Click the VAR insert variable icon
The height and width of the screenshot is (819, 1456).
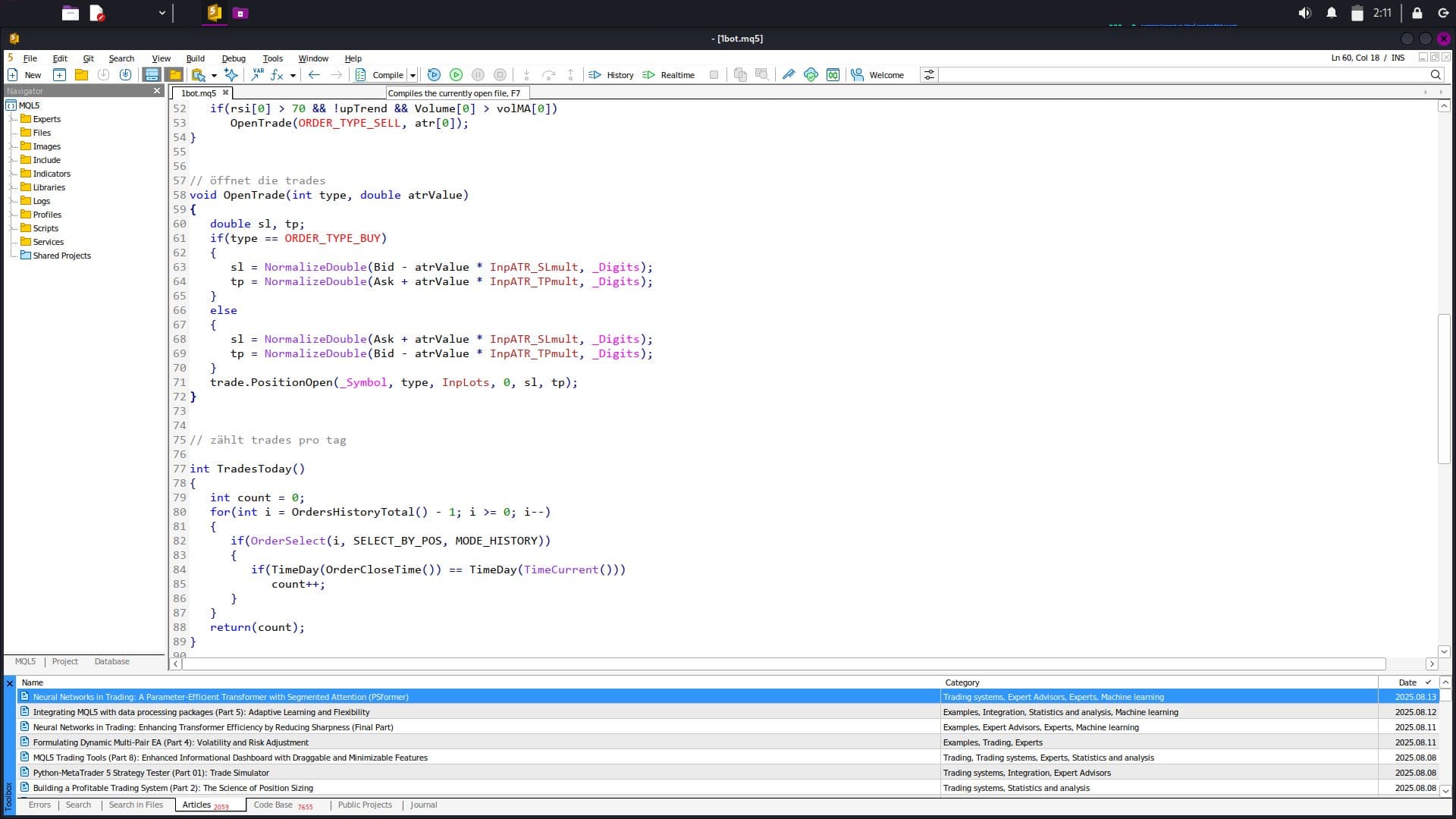[x=258, y=74]
